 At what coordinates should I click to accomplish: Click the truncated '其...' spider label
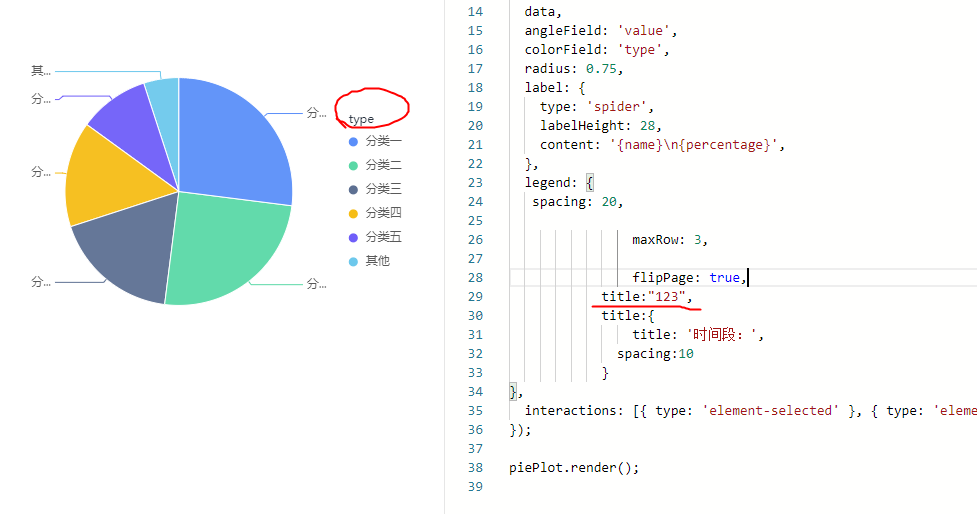(x=41, y=71)
